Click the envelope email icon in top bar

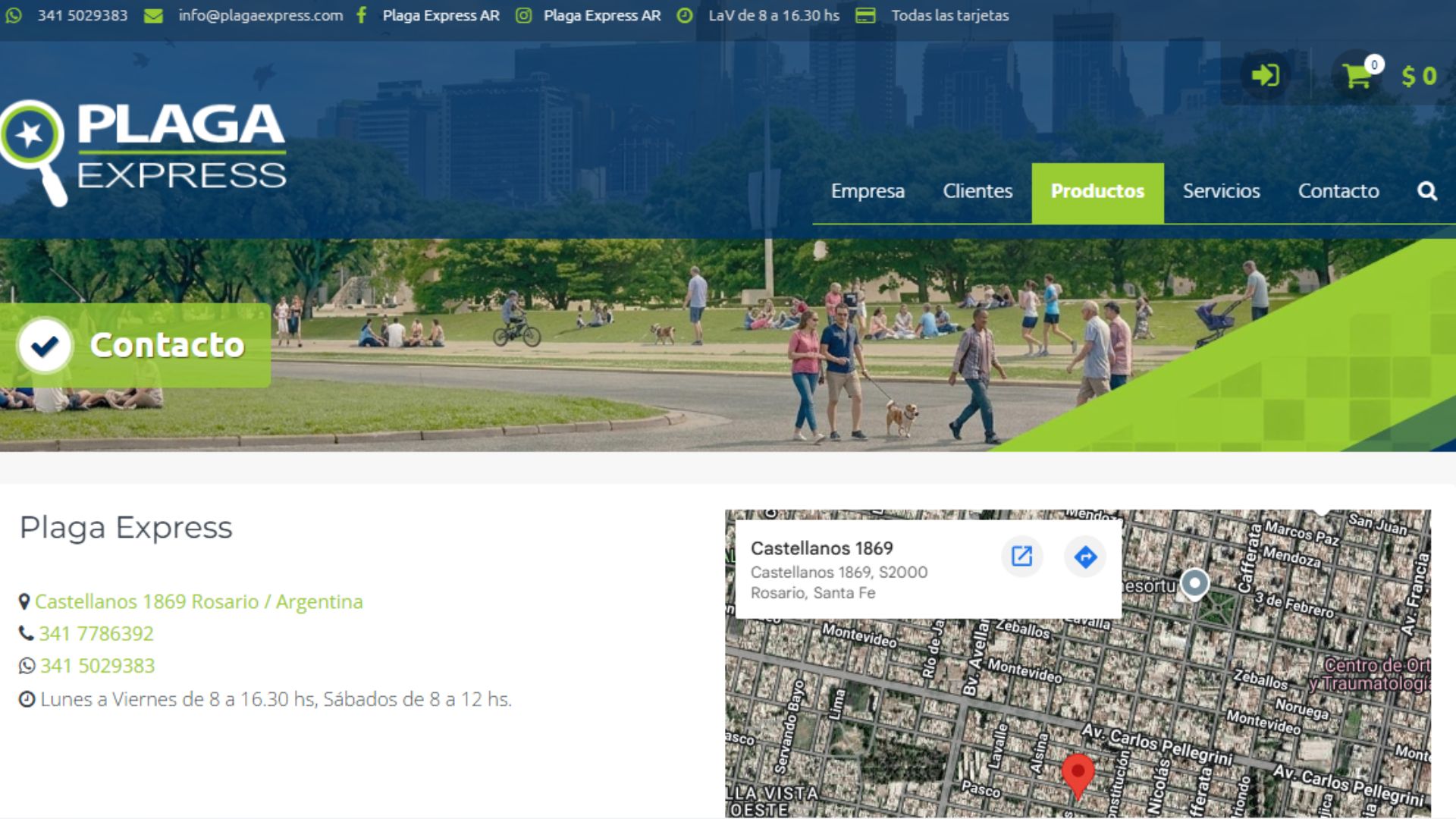[x=153, y=15]
